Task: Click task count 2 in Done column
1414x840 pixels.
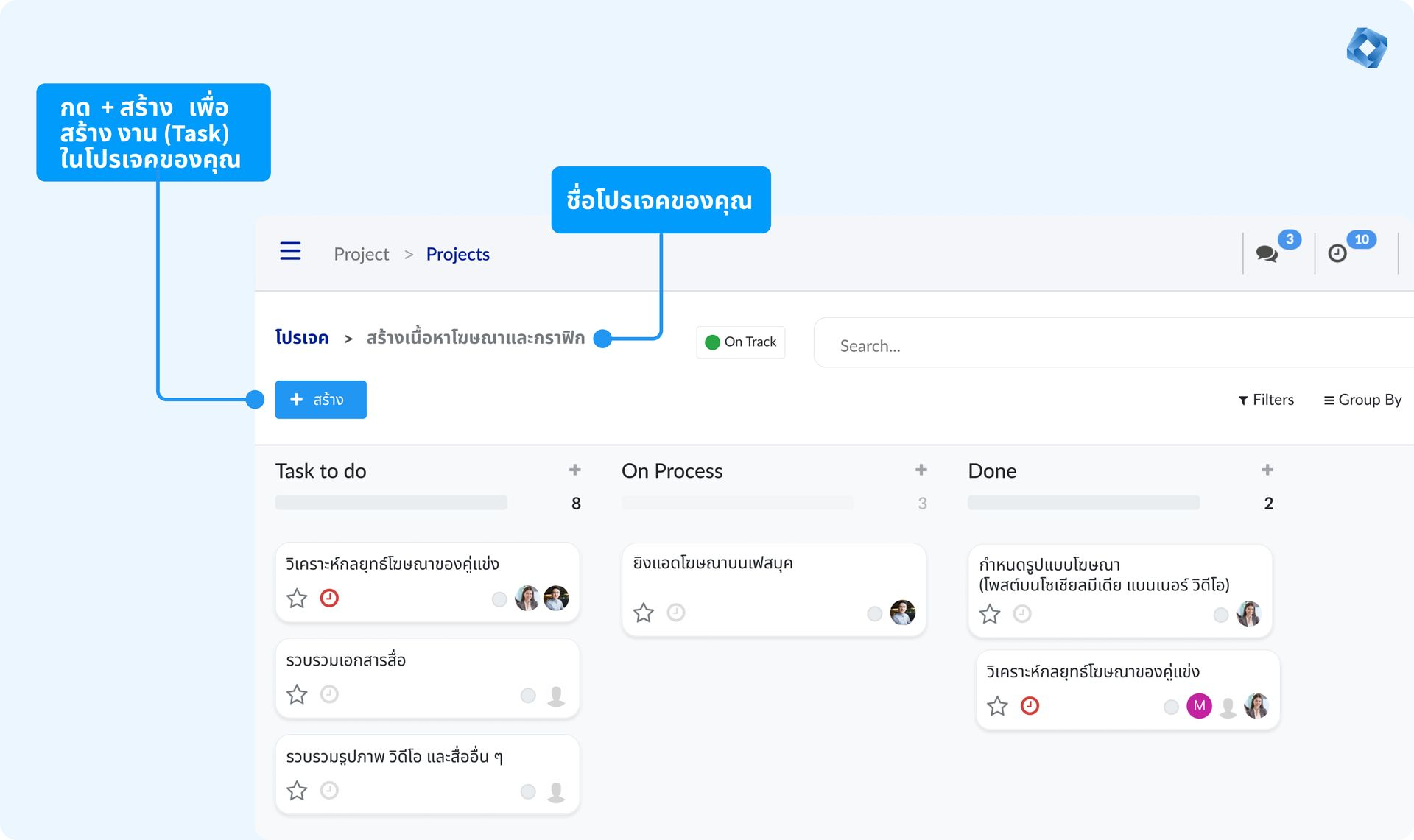Action: [1268, 504]
